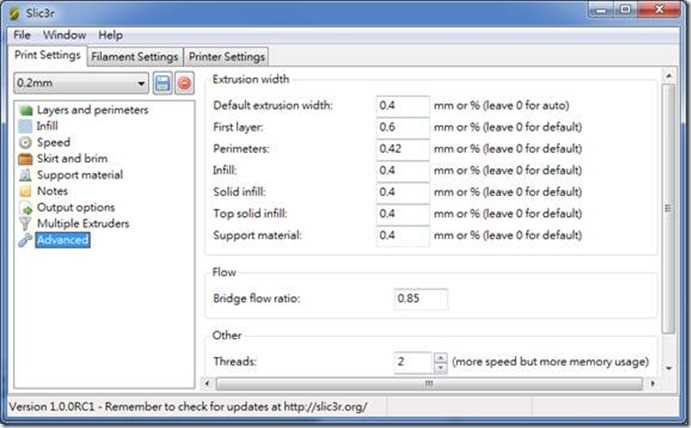Click the Default extrusion width field

(403, 106)
